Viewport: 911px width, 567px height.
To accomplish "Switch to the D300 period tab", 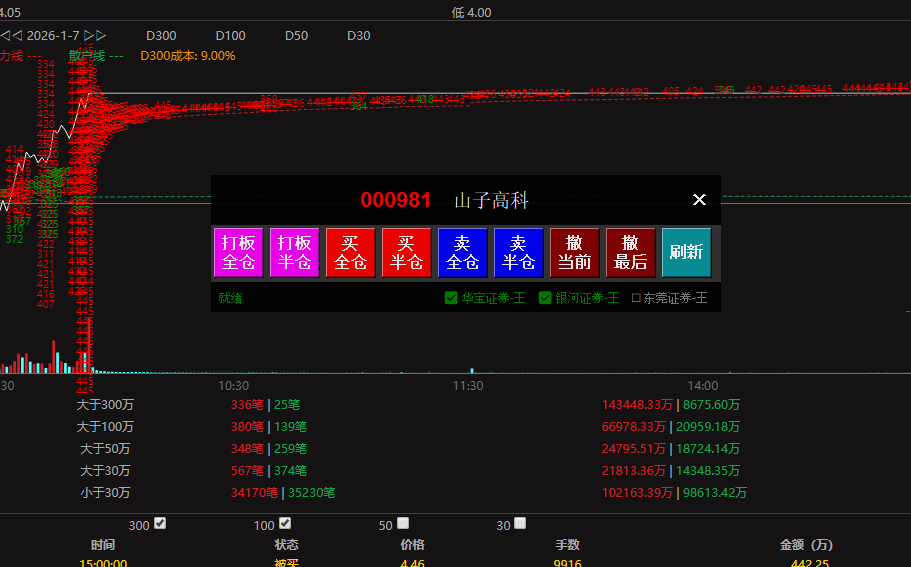I will (x=161, y=35).
